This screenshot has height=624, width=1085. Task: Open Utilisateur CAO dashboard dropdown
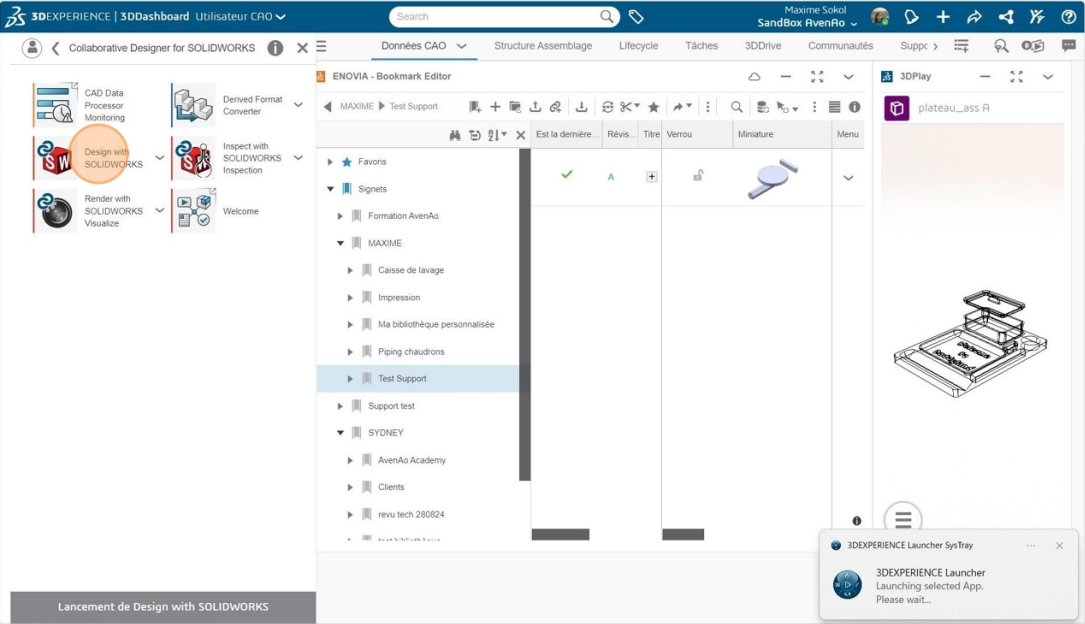(240, 16)
